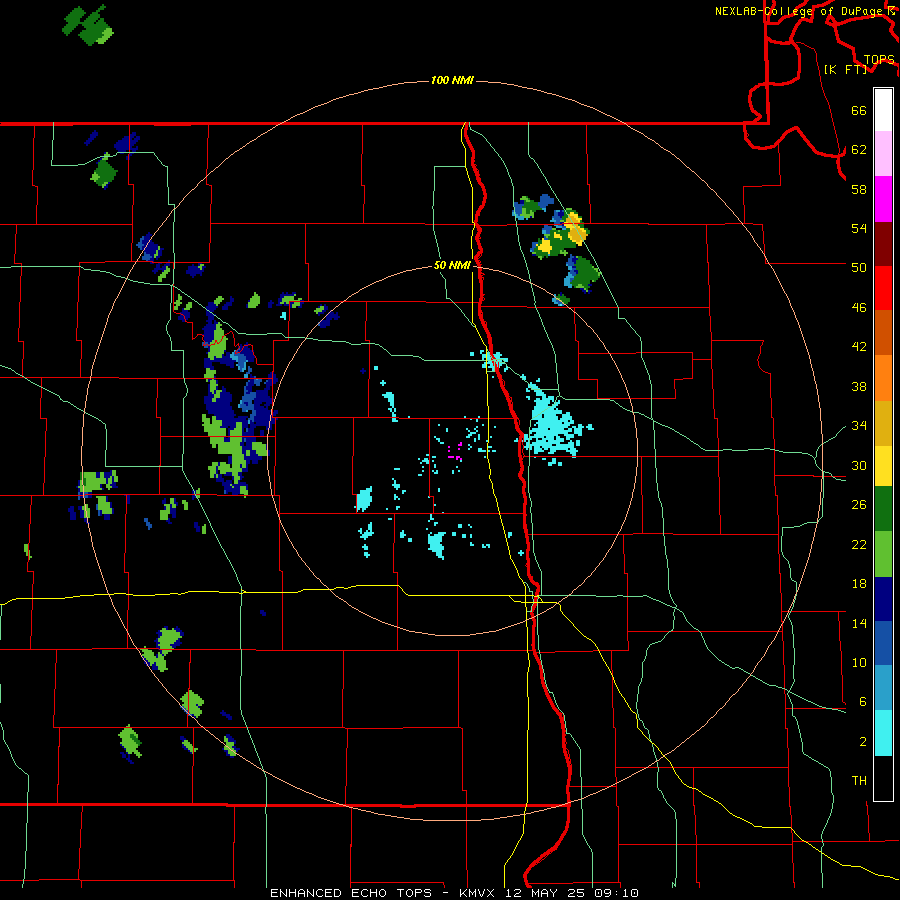Click the legend value "50"

pos(859,267)
